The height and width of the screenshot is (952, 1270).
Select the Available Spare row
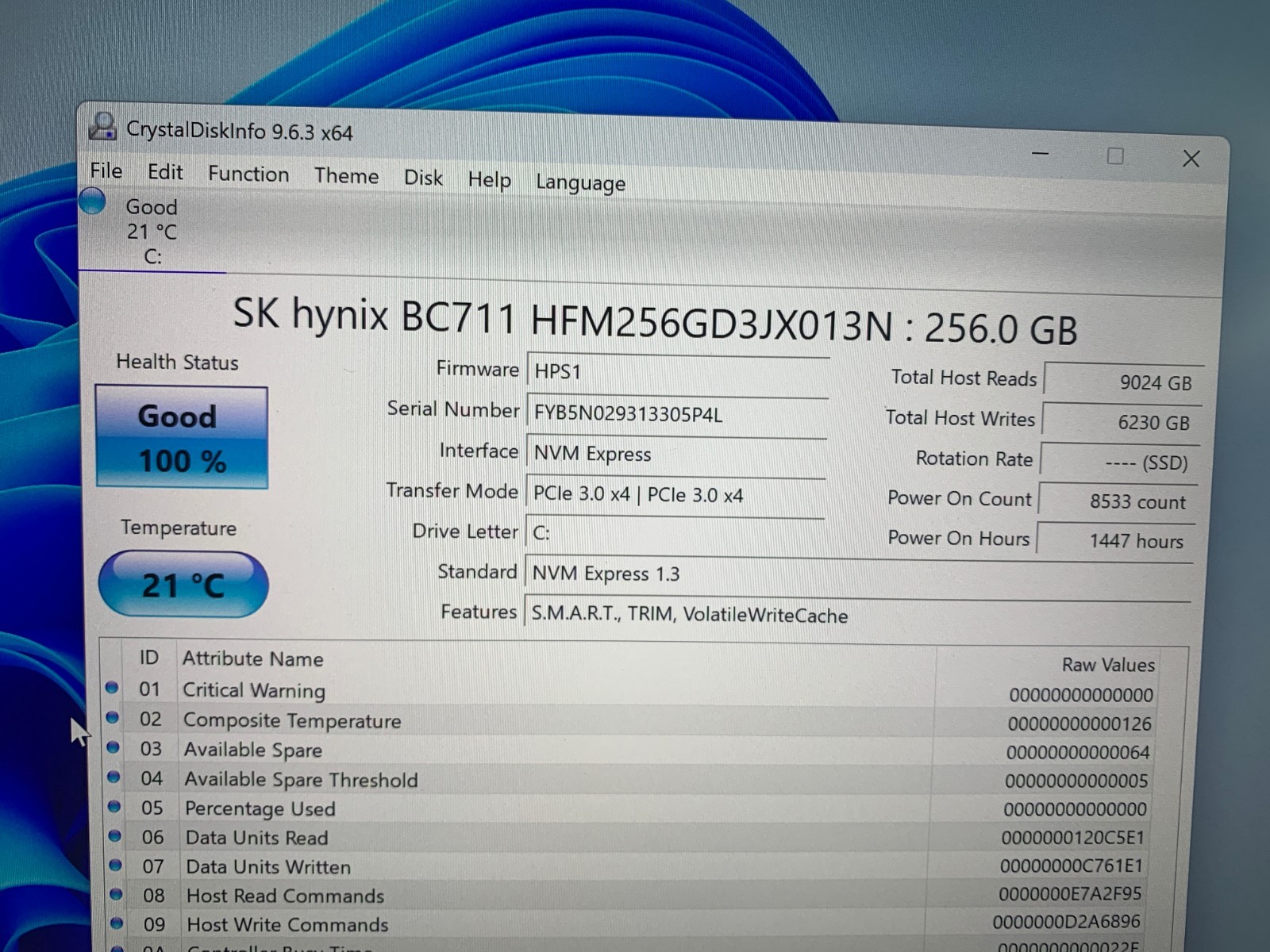(x=629, y=750)
